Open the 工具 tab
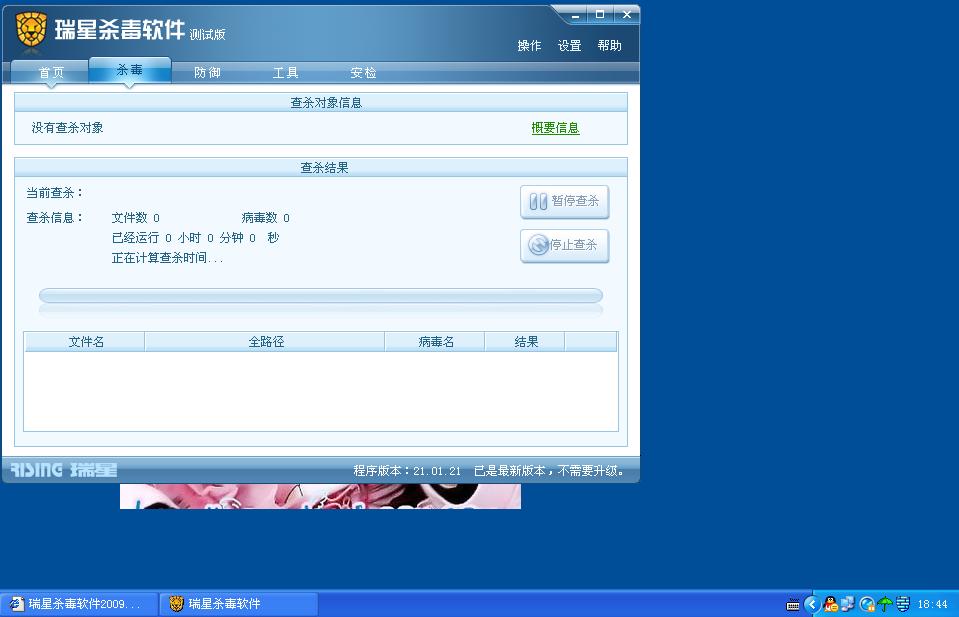 click(x=285, y=73)
